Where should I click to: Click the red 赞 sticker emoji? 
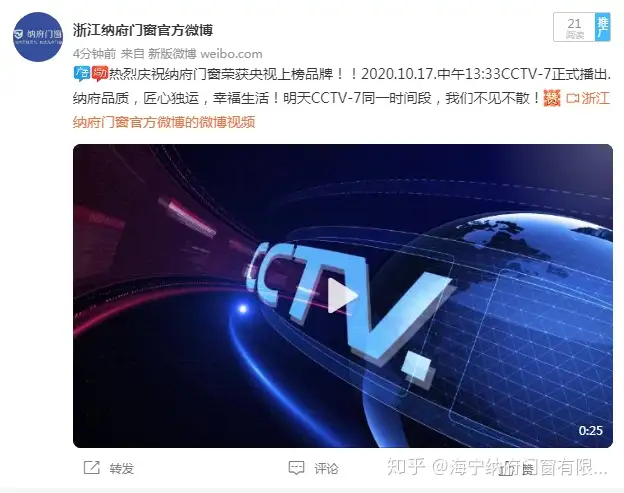[552, 98]
